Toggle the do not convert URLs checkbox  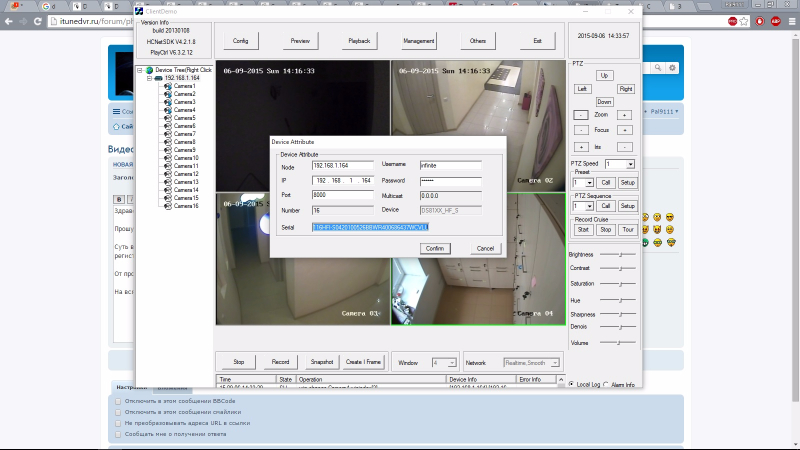click(118, 423)
